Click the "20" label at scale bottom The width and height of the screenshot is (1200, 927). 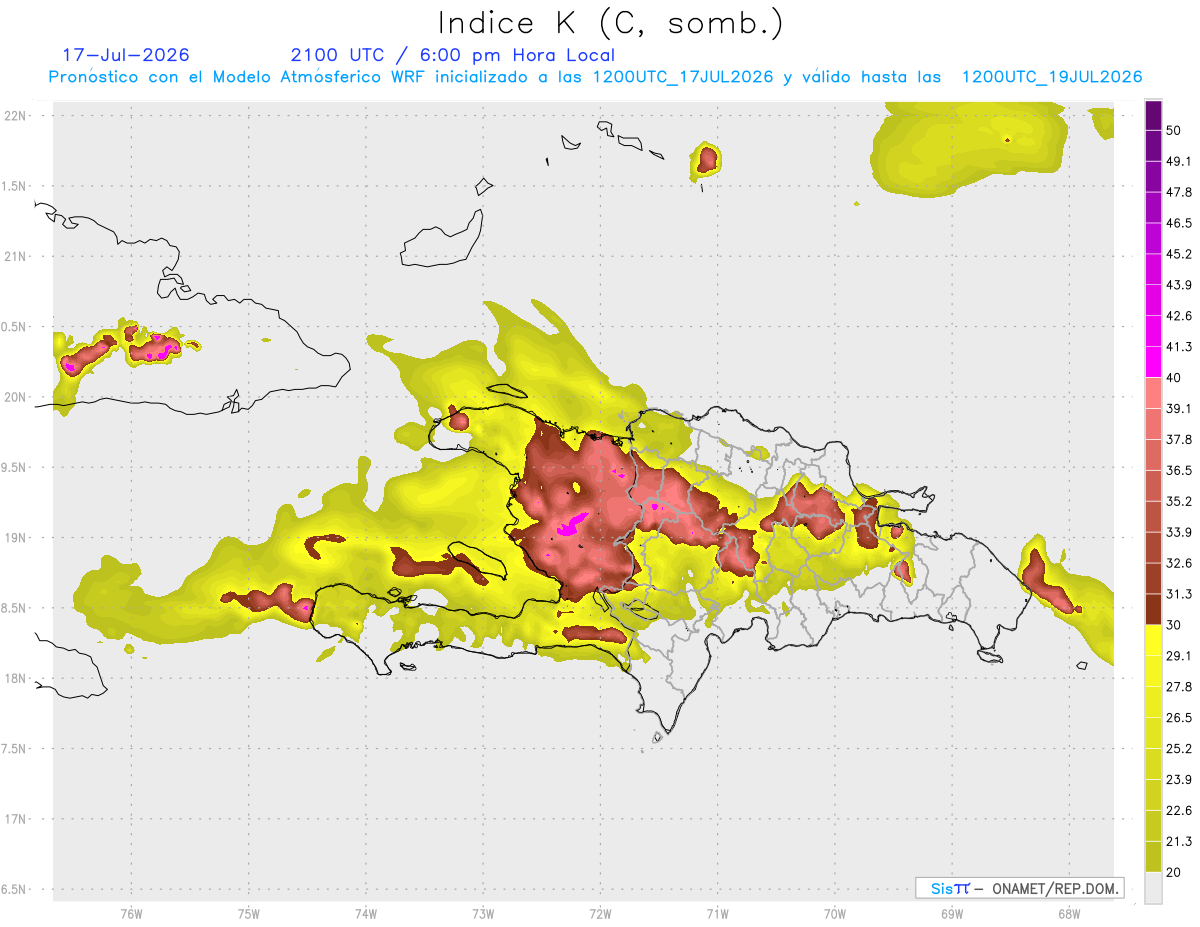pos(1175,872)
